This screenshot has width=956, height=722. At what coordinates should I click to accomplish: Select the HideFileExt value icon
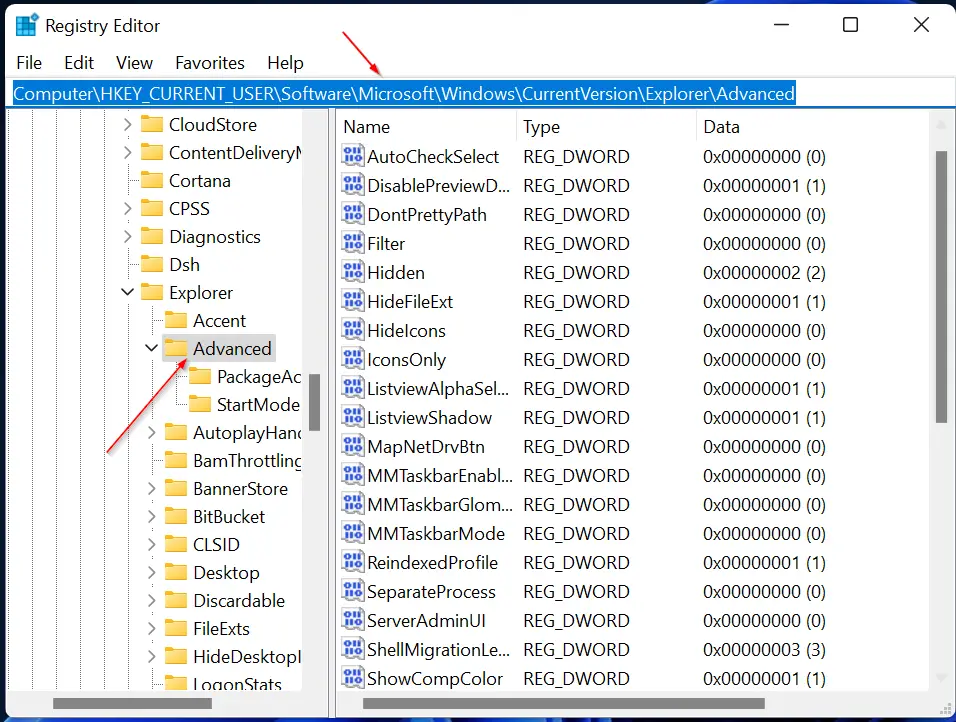pyautogui.click(x=353, y=301)
